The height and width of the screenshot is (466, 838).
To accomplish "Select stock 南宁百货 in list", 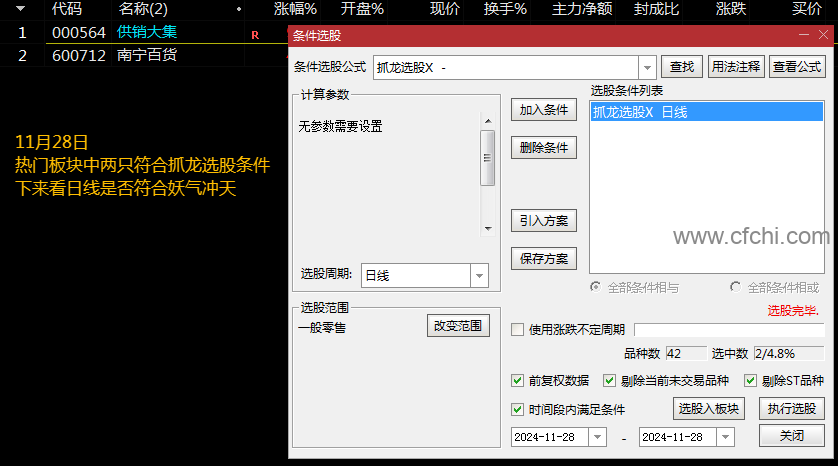I will 147,55.
